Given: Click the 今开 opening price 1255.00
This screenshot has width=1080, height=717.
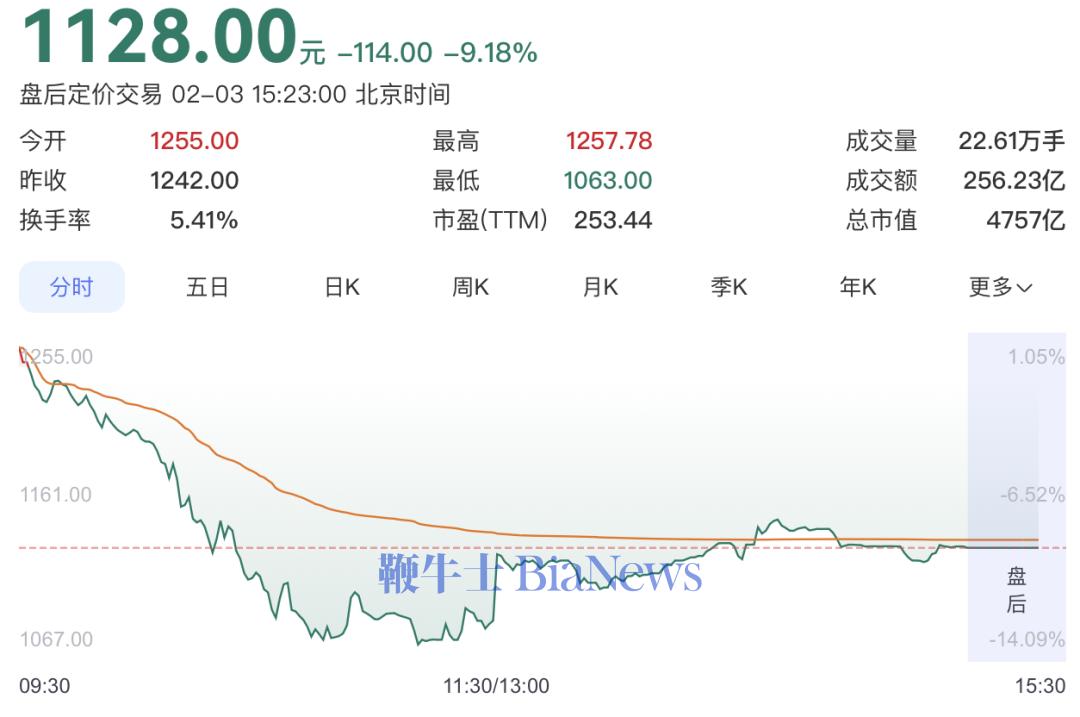Looking at the screenshot, I should 194,141.
